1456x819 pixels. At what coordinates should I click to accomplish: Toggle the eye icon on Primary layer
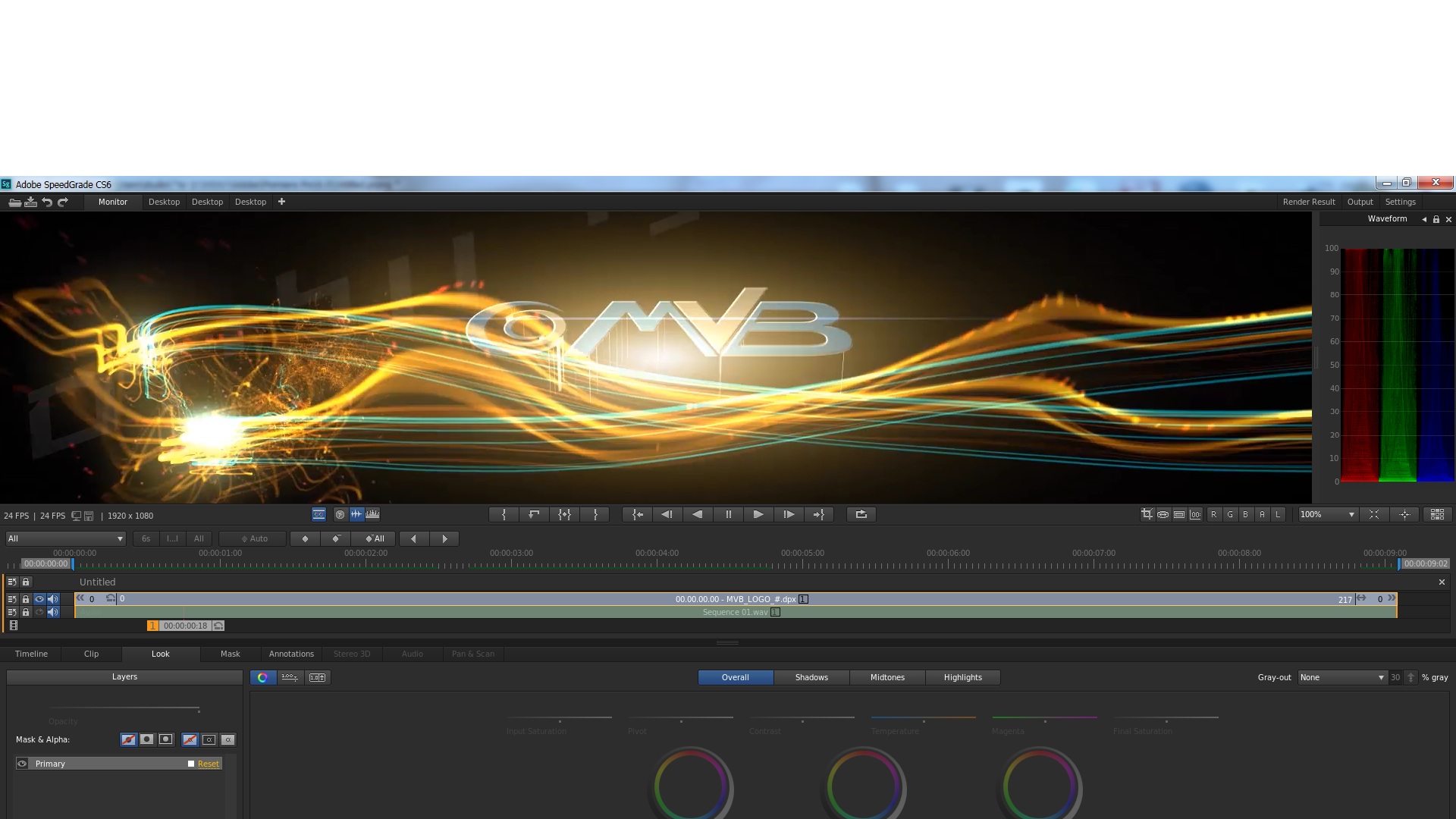tap(22, 764)
